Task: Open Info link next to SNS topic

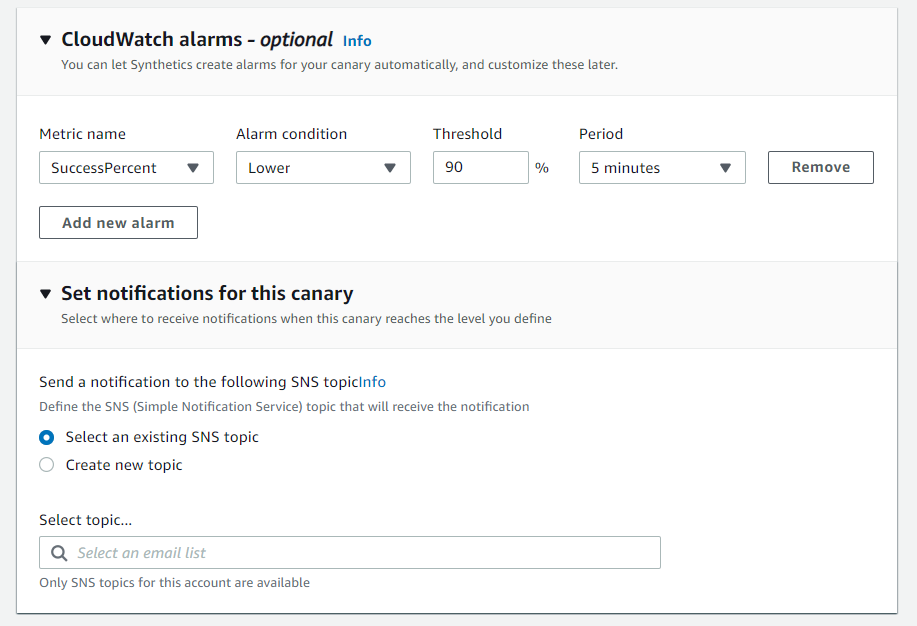Action: pos(372,382)
